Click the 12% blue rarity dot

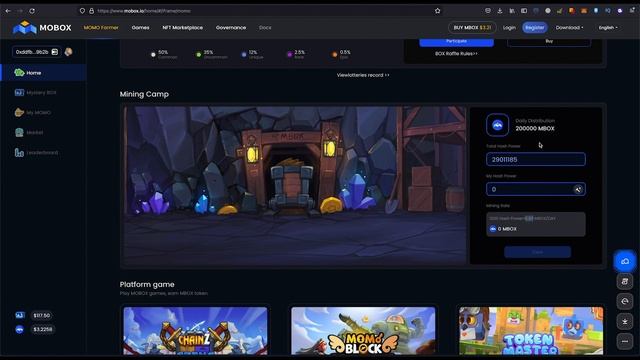(244, 54)
